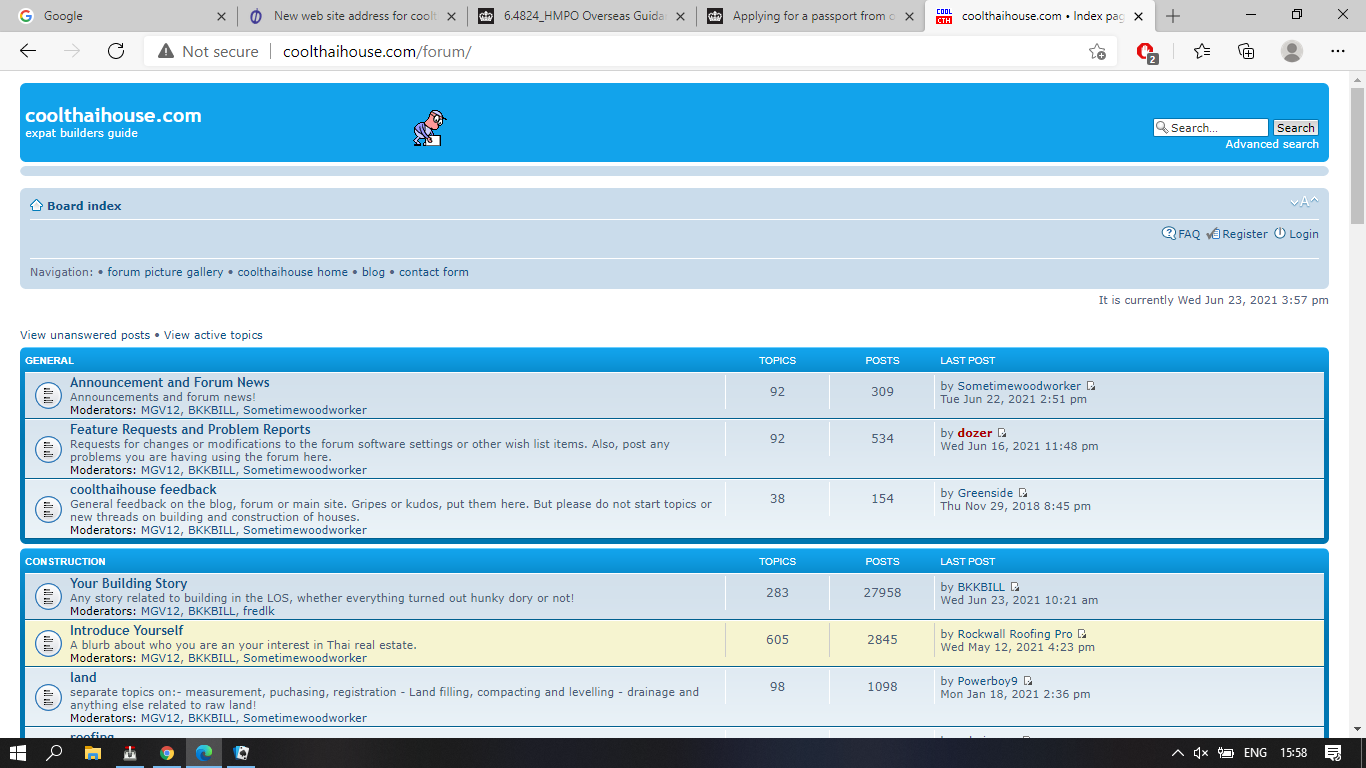The image size is (1366, 768).
Task: Open a new browser tab with plus icon
Action: [1173, 16]
